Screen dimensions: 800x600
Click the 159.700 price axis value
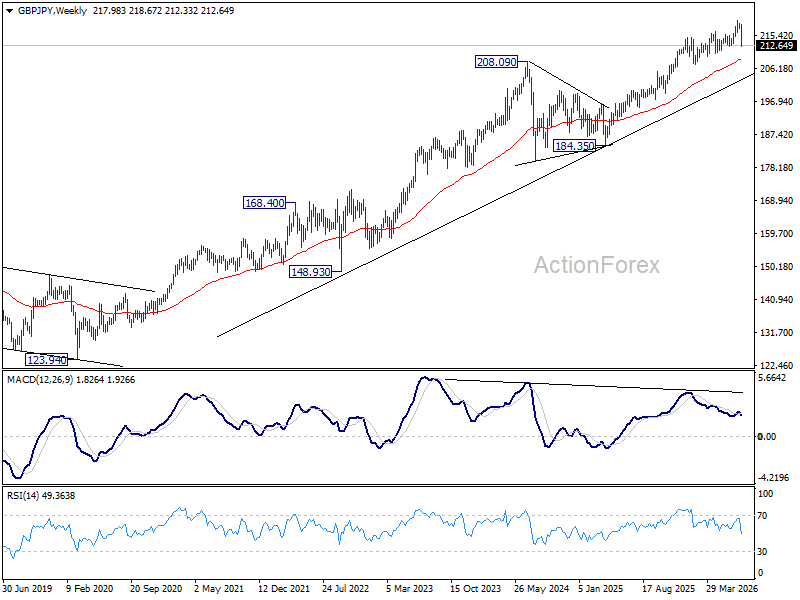pos(777,234)
